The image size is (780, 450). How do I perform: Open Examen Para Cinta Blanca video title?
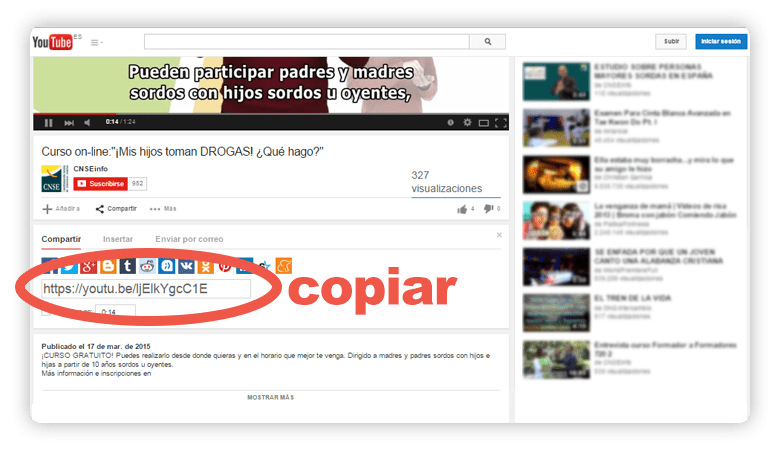pyautogui.click(x=662, y=117)
